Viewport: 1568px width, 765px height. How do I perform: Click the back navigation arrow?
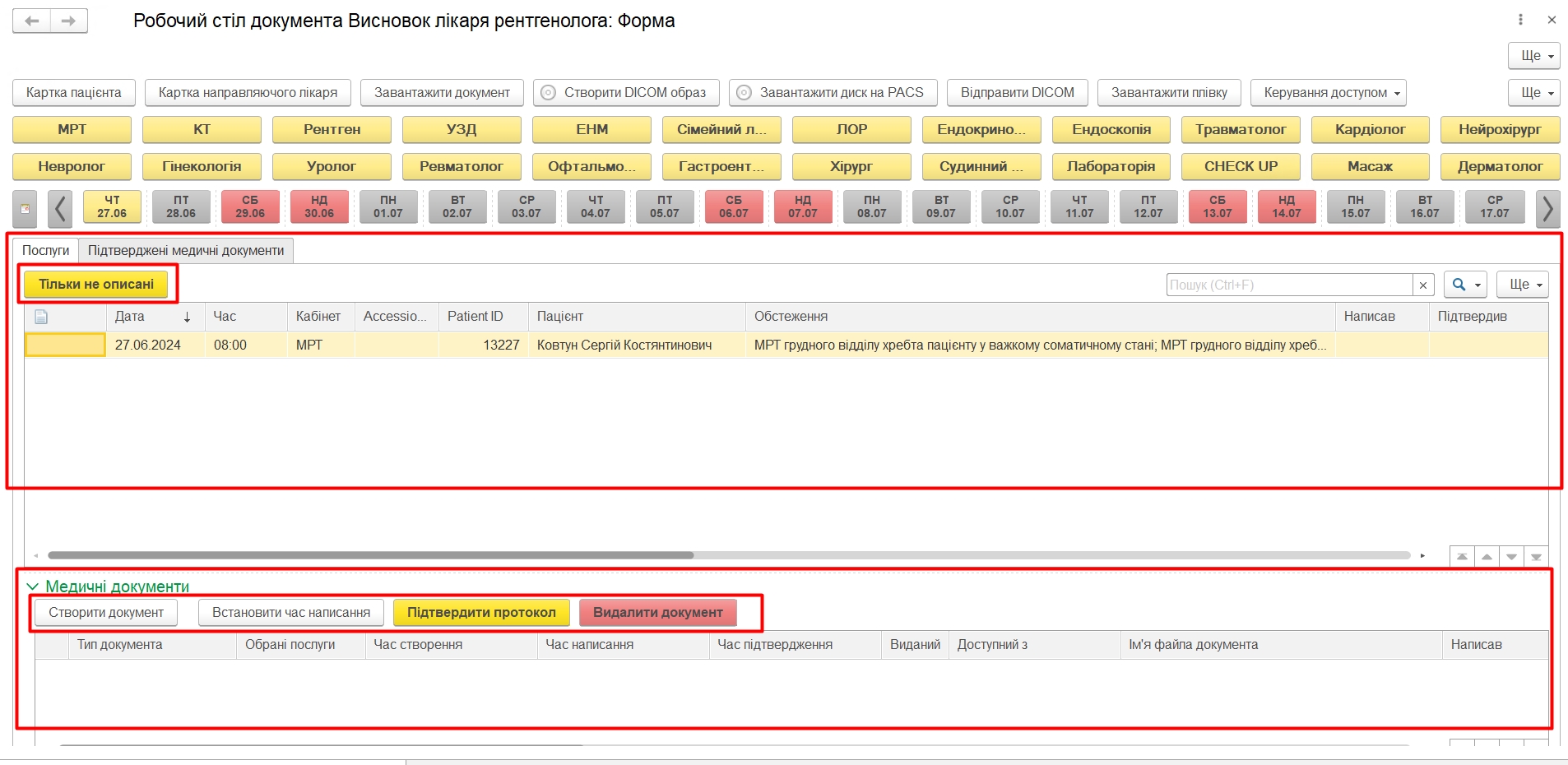click(32, 21)
